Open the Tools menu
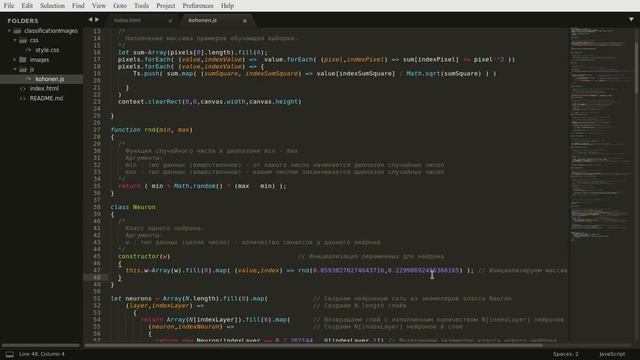Screen dimensions: 640x360 pyautogui.click(x=141, y=6)
